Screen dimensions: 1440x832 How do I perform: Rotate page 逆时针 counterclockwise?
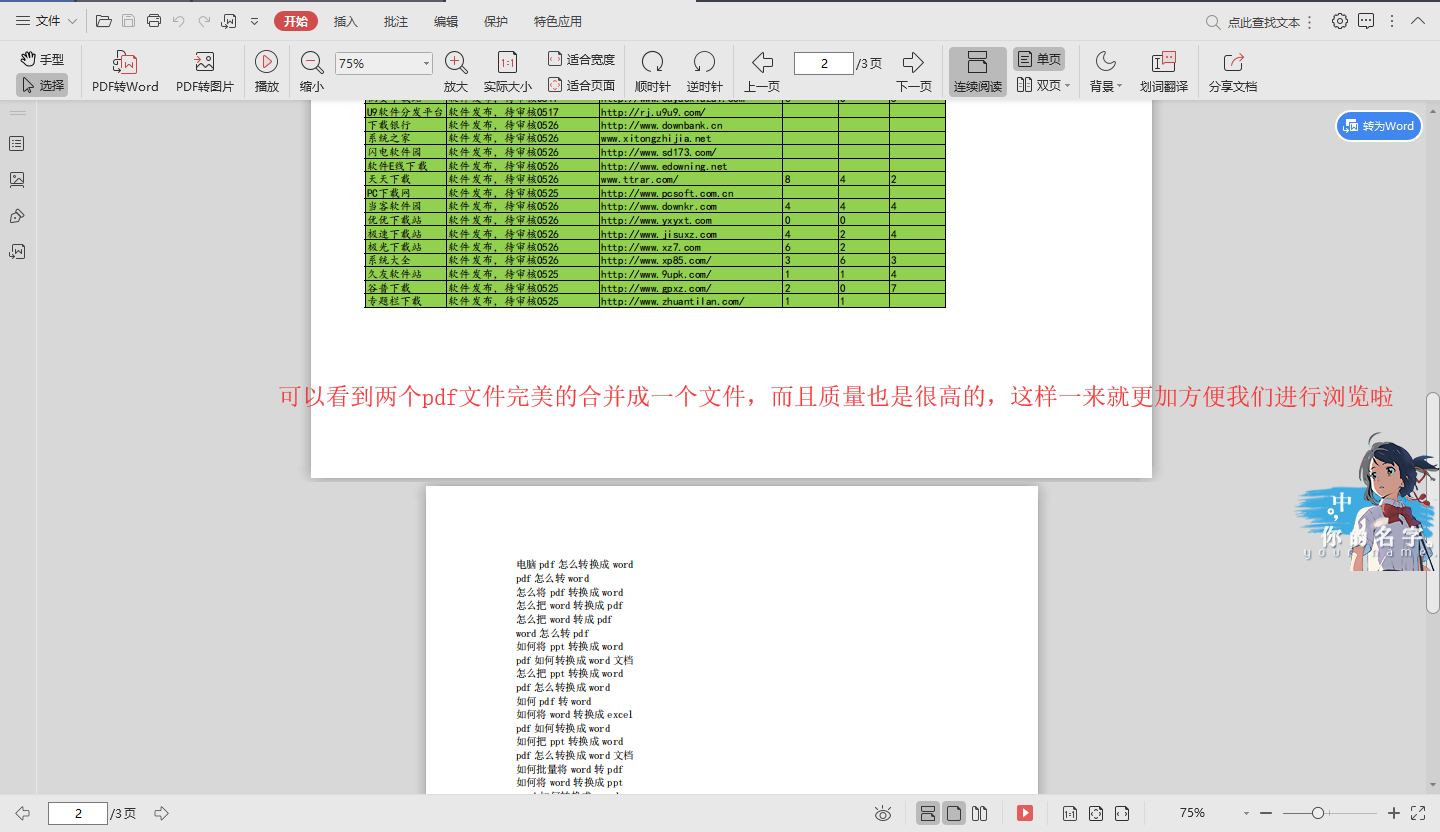705,72
